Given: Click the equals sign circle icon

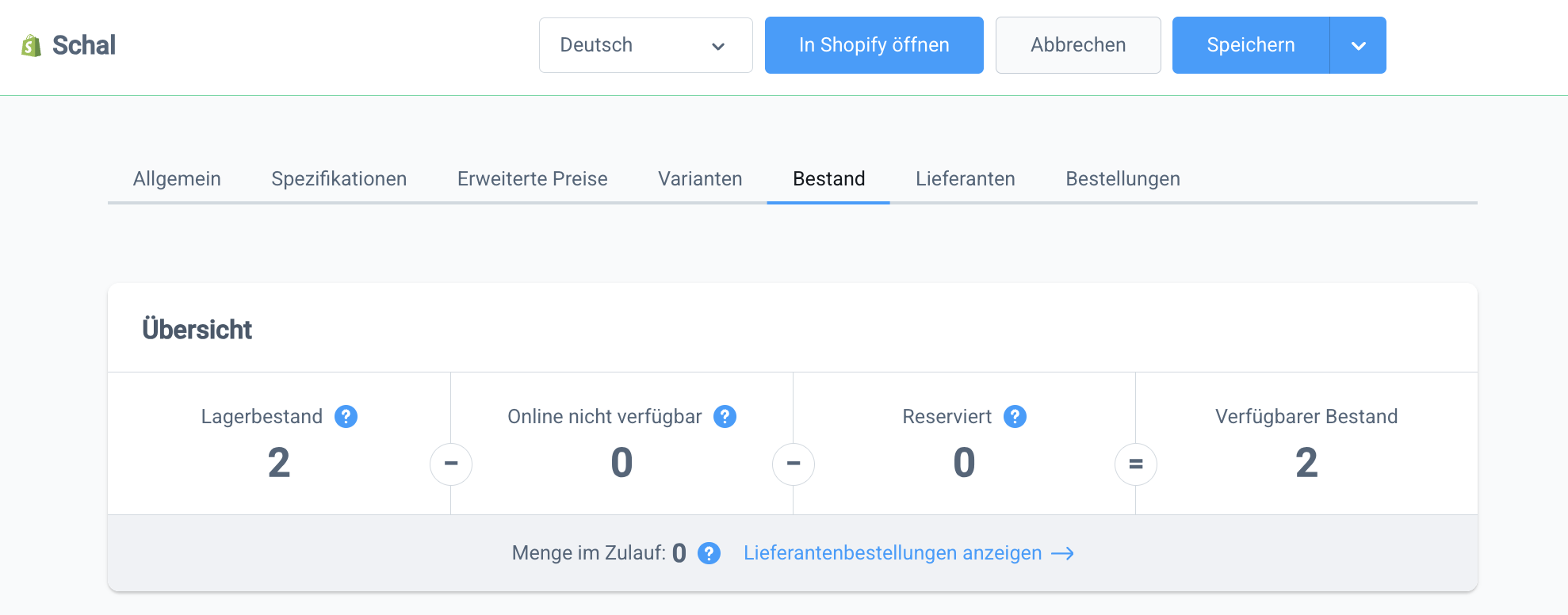Looking at the screenshot, I should [x=1135, y=464].
